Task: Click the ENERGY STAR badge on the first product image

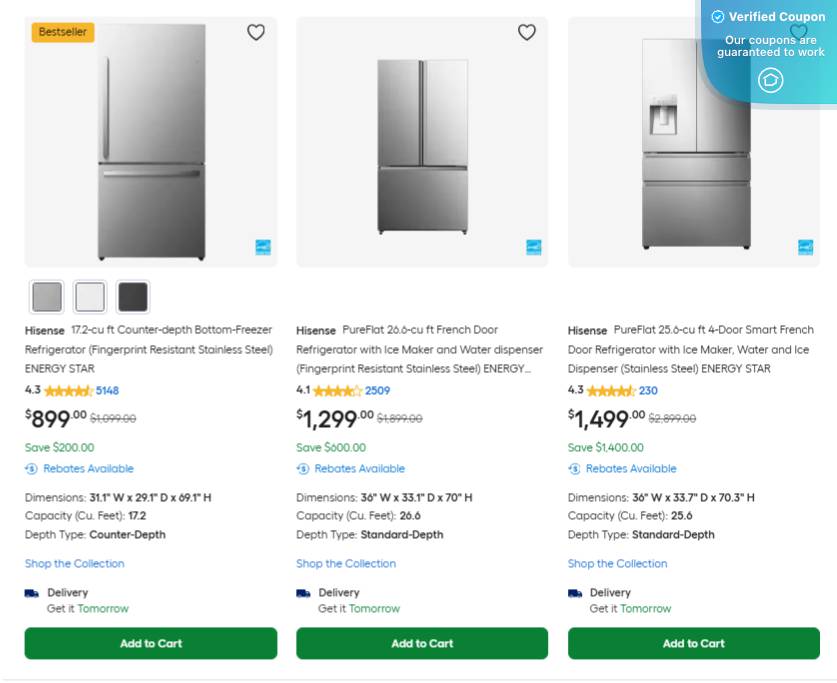Action: click(262, 247)
